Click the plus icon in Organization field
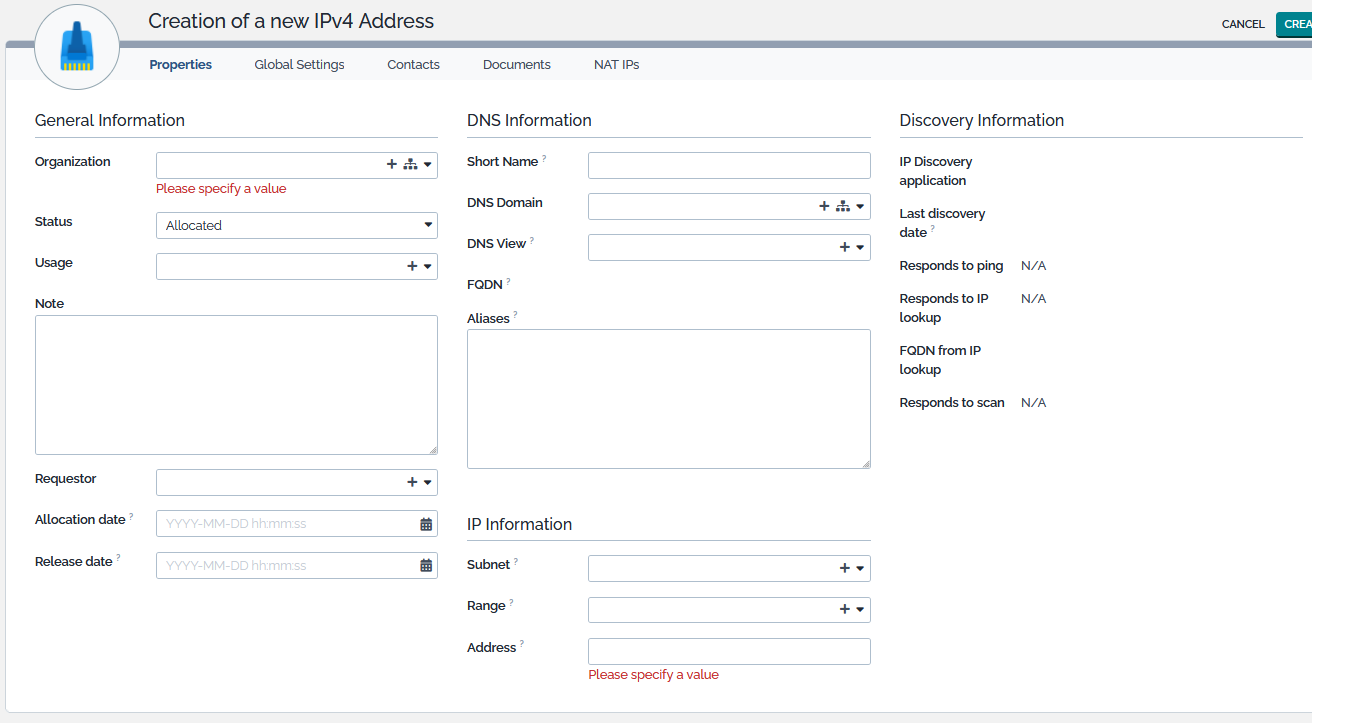Screen dimensions: 1348x723 (x=392, y=165)
